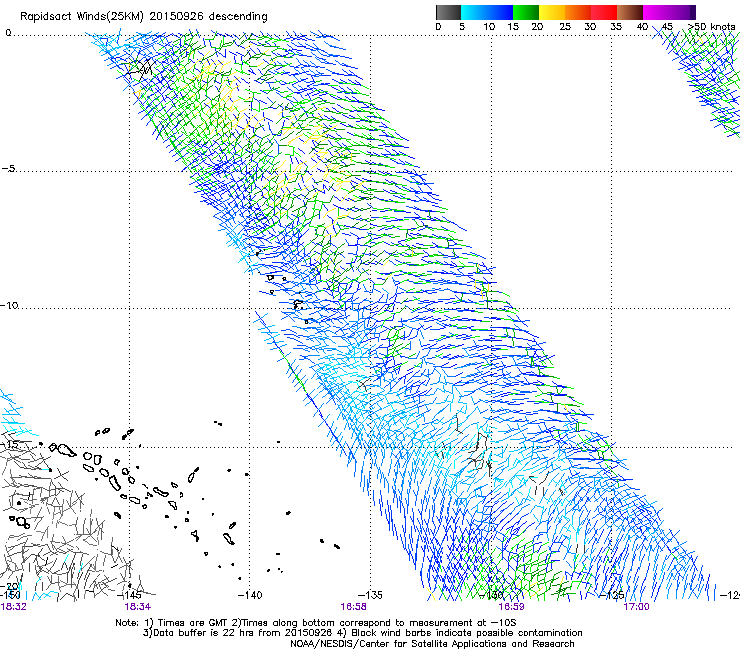Click the cyan-blue 5–15 knots gradient segment

point(487,12)
